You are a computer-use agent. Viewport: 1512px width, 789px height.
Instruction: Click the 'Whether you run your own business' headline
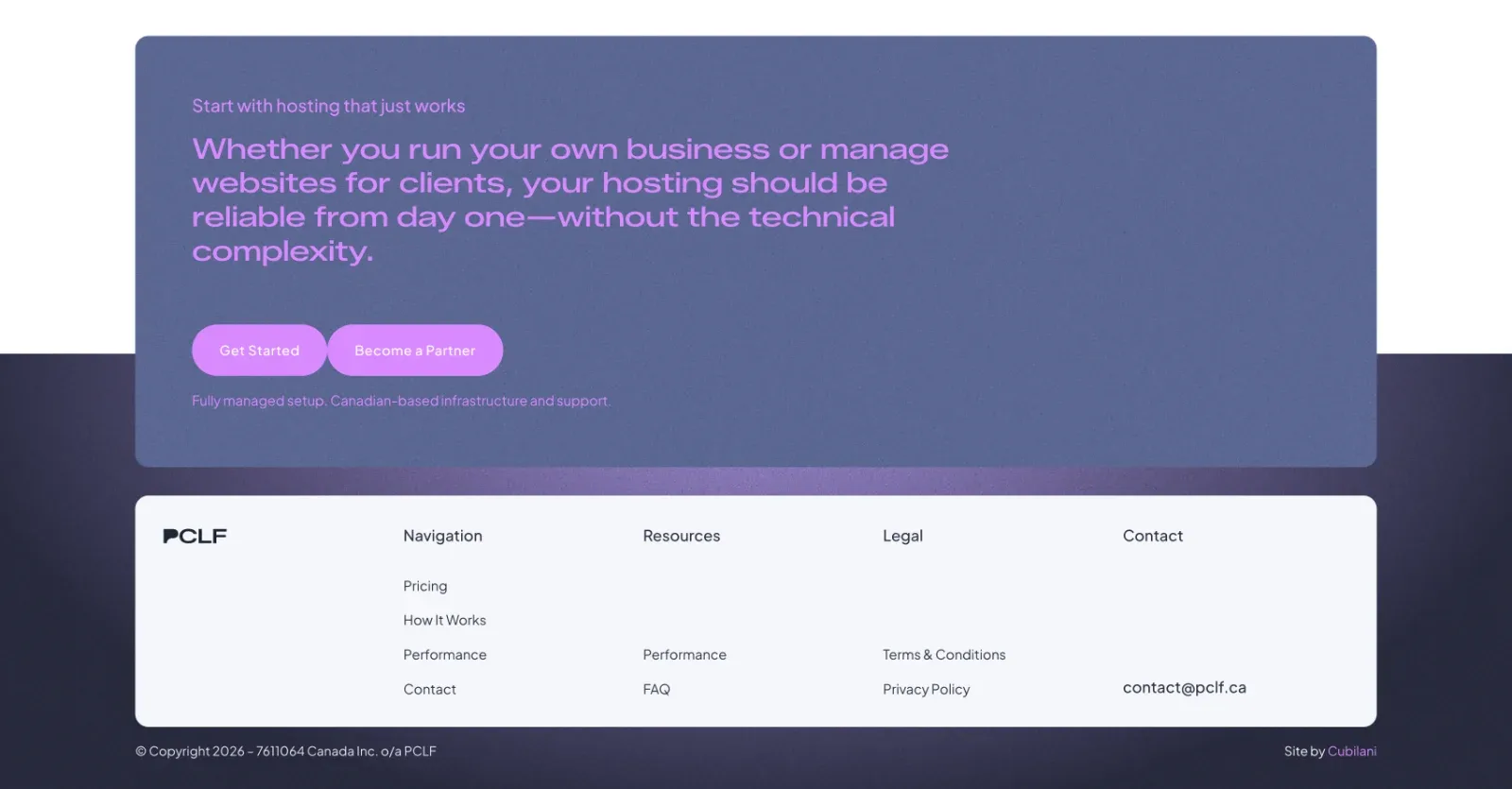pyautogui.click(x=570, y=199)
